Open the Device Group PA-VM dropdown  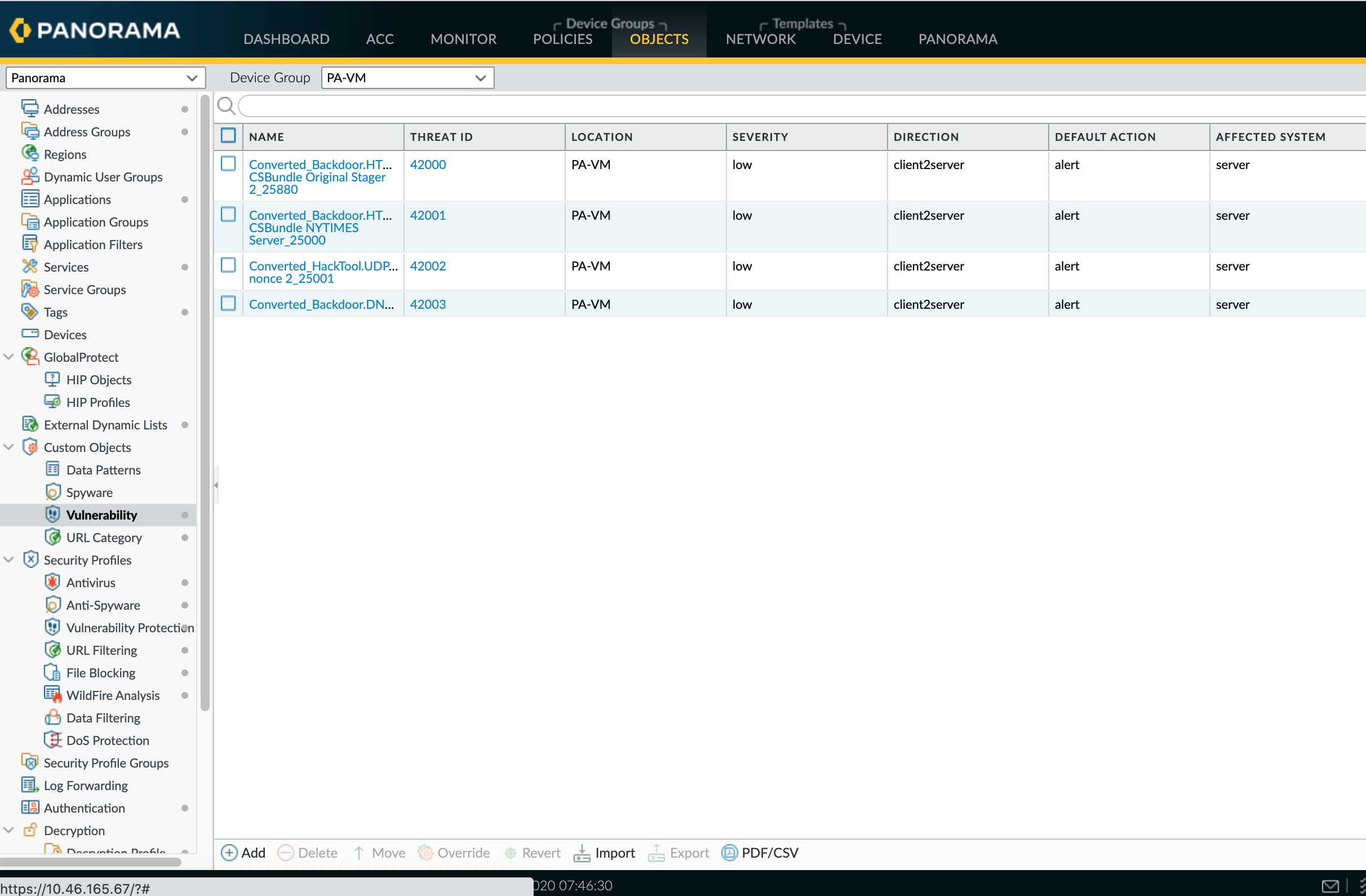click(407, 78)
